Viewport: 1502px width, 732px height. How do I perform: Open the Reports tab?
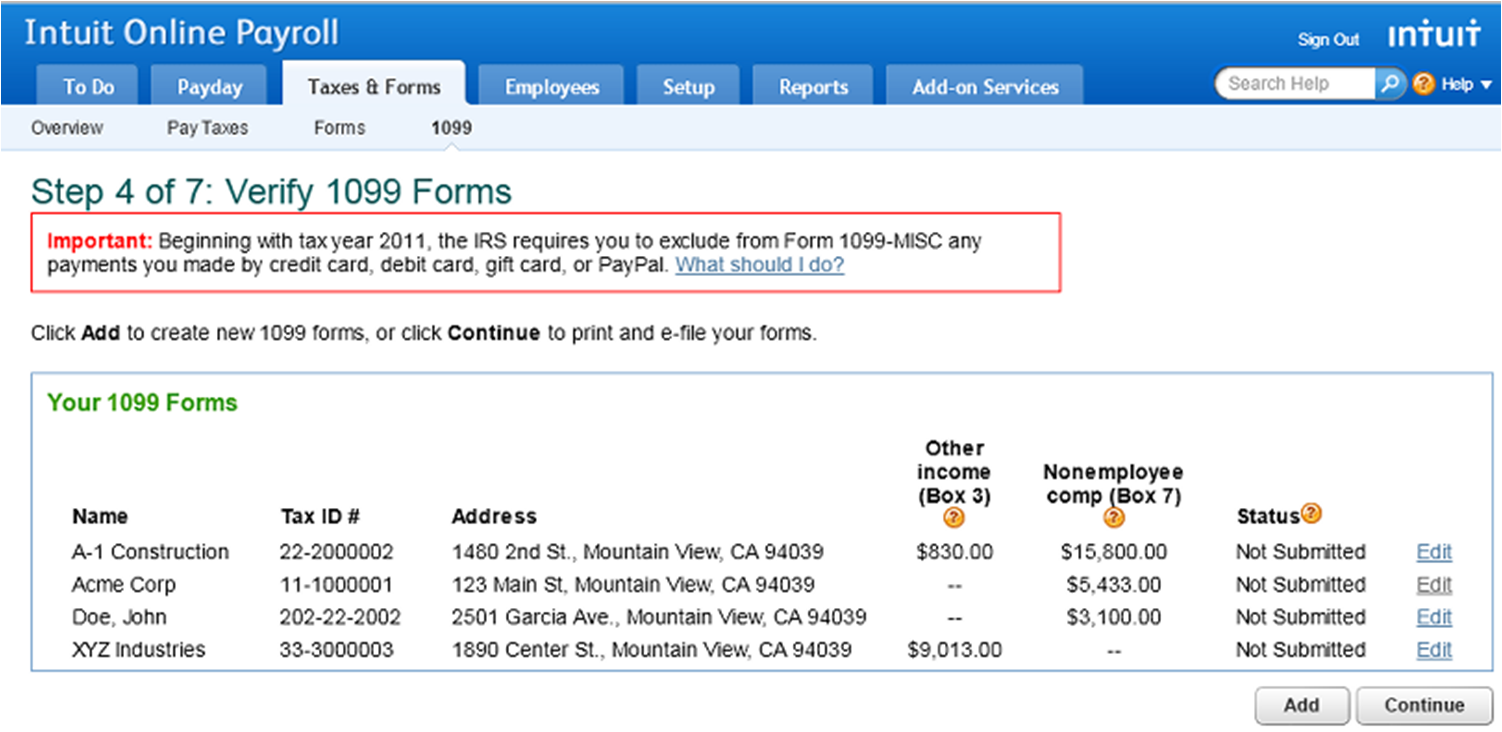[x=813, y=87]
